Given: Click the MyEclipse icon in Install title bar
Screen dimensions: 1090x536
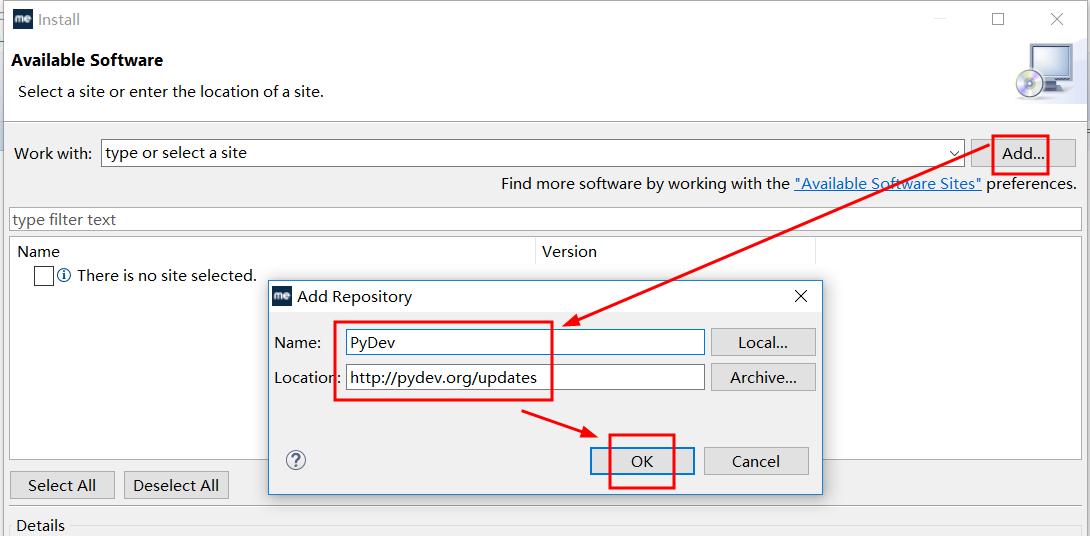Looking at the screenshot, I should 23,19.
